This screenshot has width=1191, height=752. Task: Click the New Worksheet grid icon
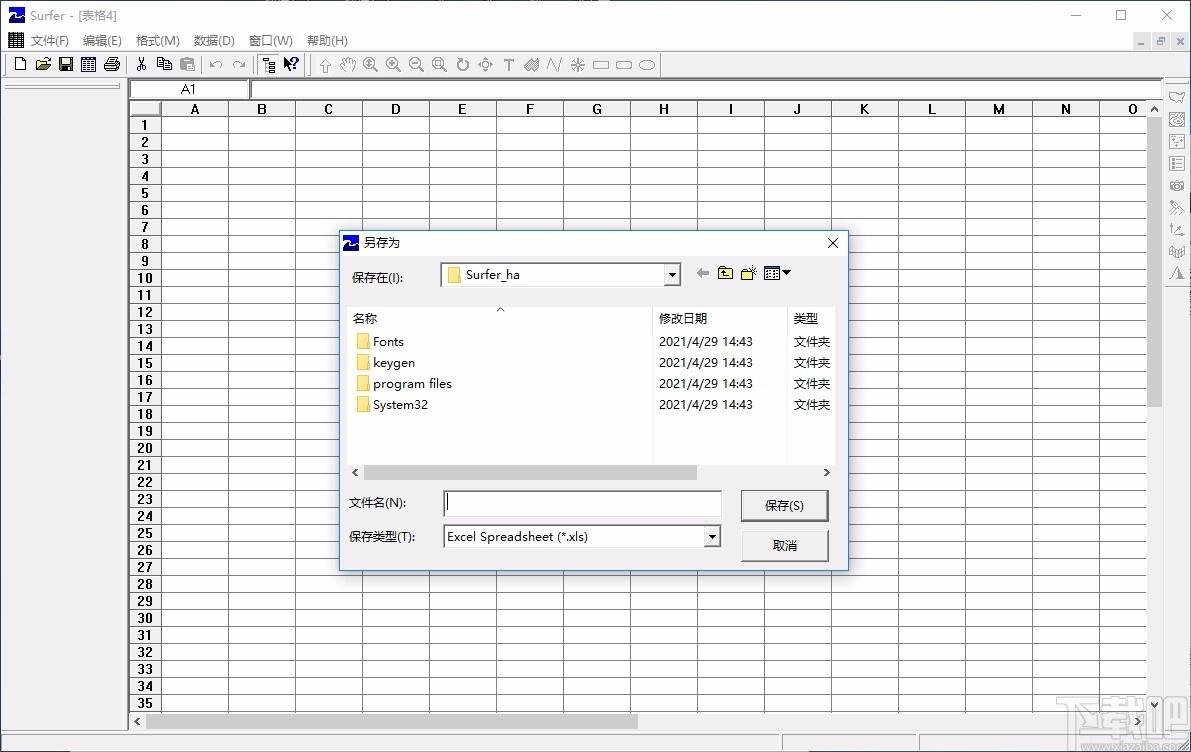tap(89, 65)
